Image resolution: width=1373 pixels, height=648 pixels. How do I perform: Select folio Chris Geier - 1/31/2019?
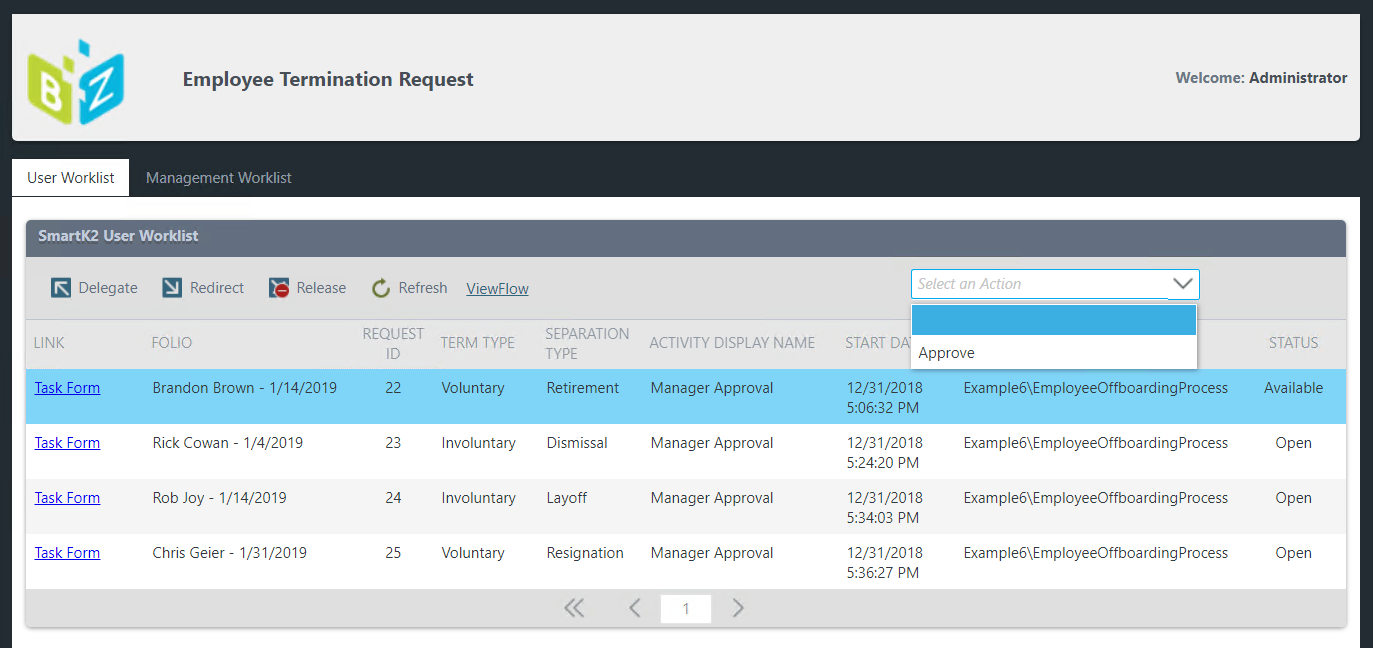230,553
